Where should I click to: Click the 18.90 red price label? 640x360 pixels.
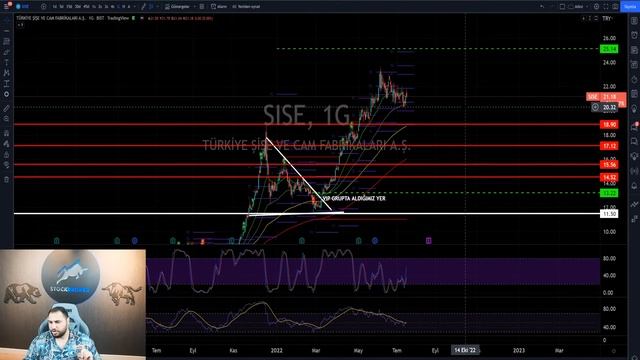click(x=609, y=124)
